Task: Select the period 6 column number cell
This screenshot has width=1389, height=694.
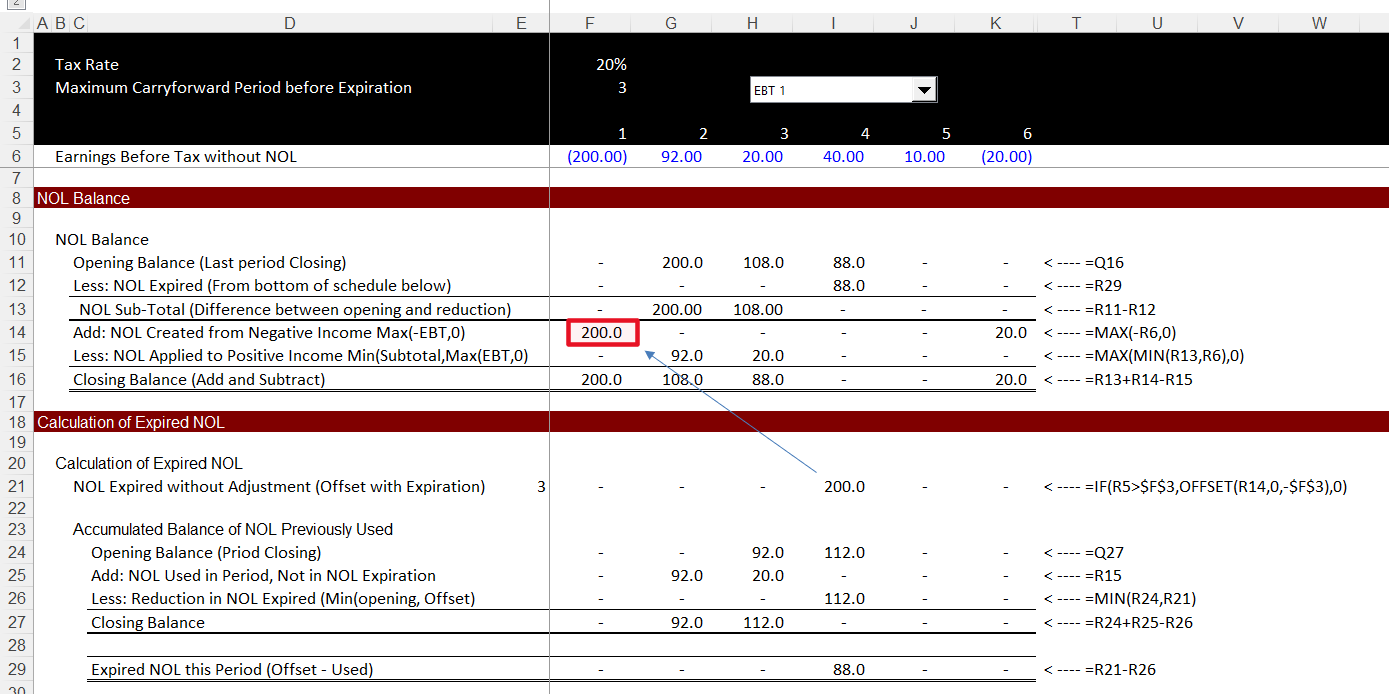Action: tap(1026, 132)
